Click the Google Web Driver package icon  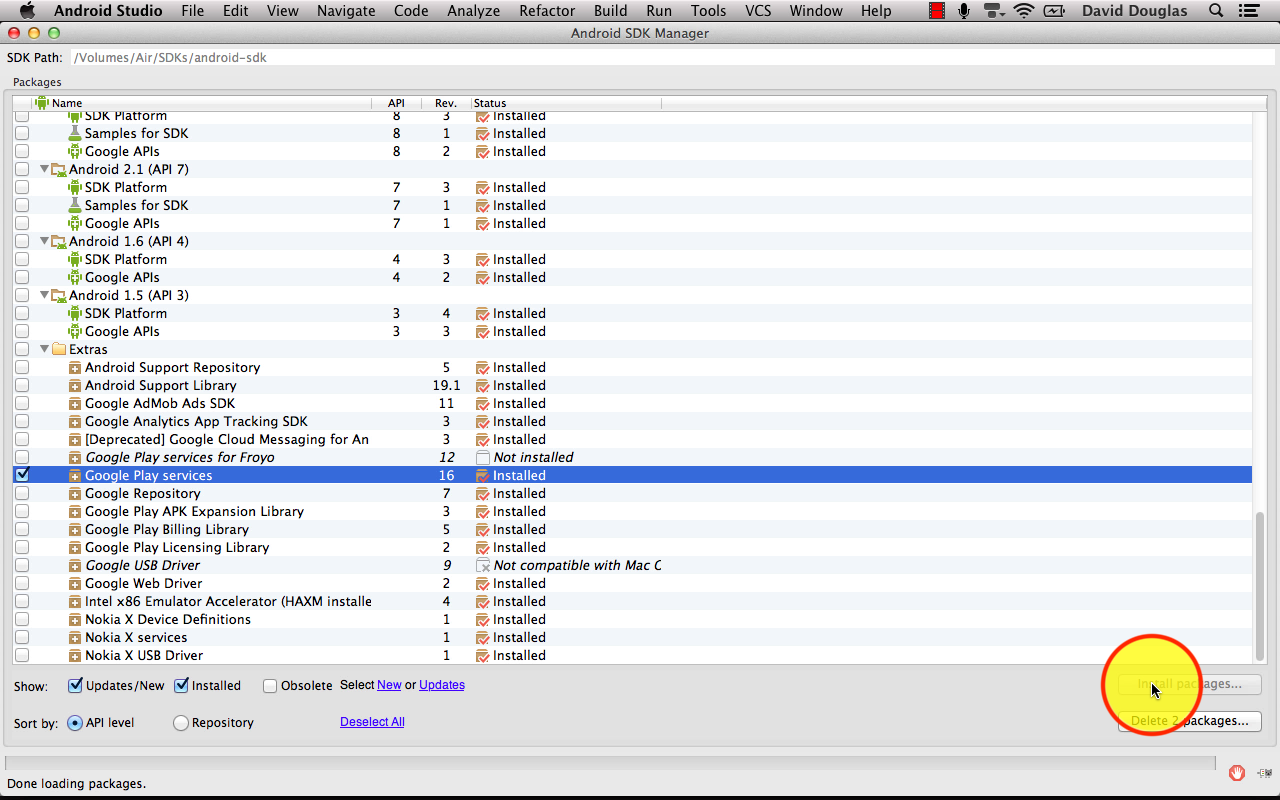(75, 584)
